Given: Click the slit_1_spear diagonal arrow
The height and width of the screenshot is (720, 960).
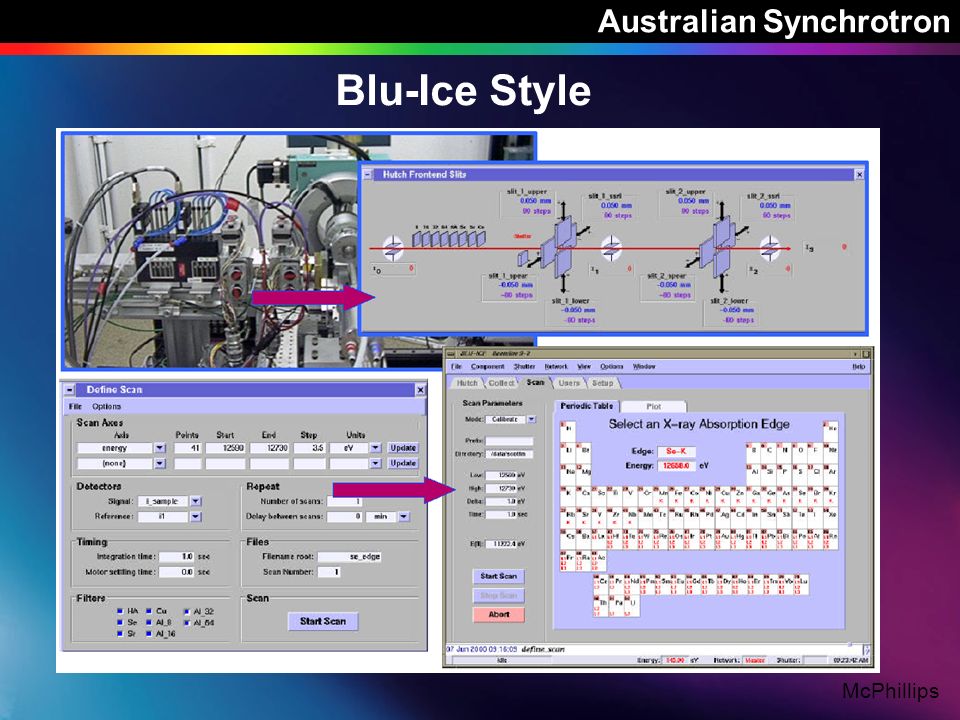Looking at the screenshot, I should (x=534, y=261).
